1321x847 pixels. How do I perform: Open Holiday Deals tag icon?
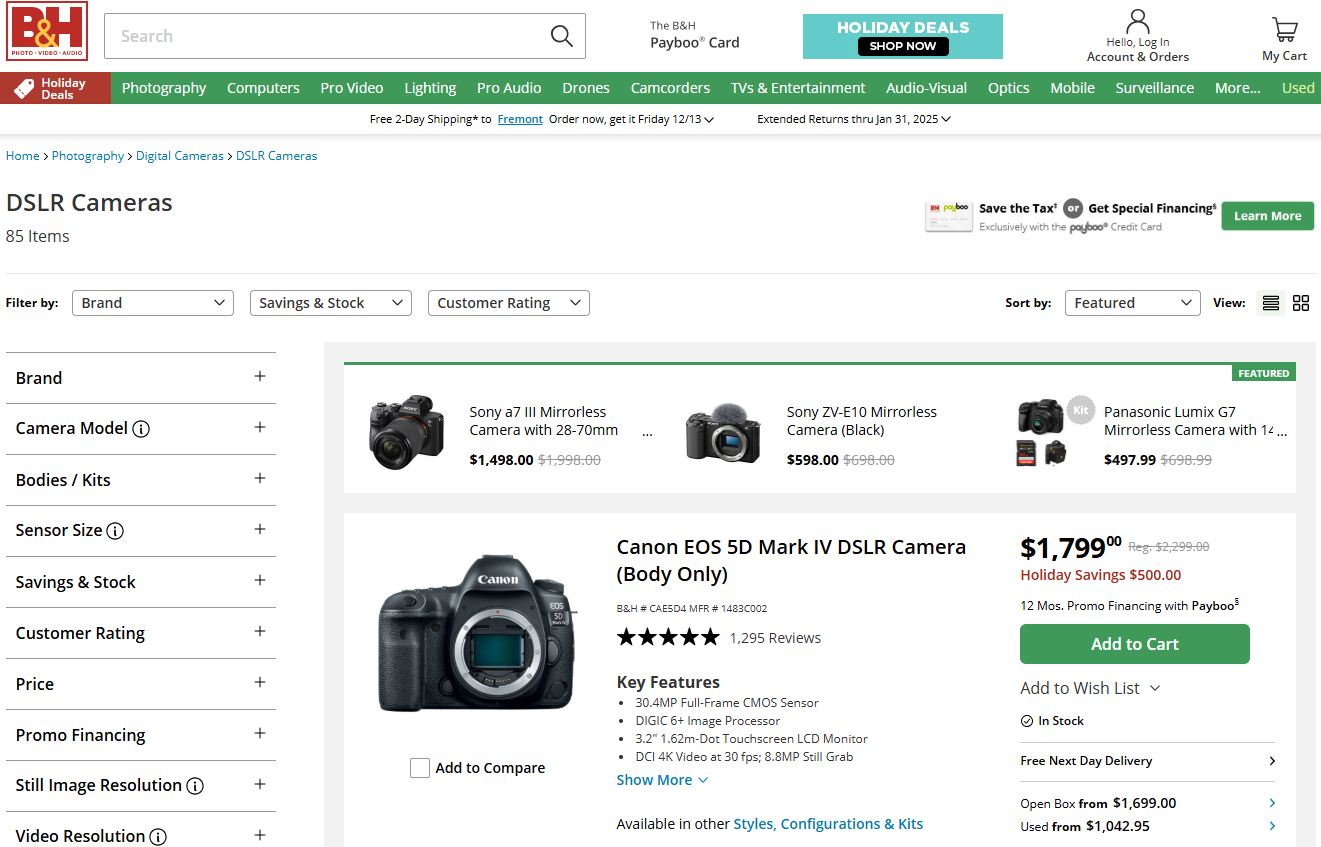pos(24,88)
